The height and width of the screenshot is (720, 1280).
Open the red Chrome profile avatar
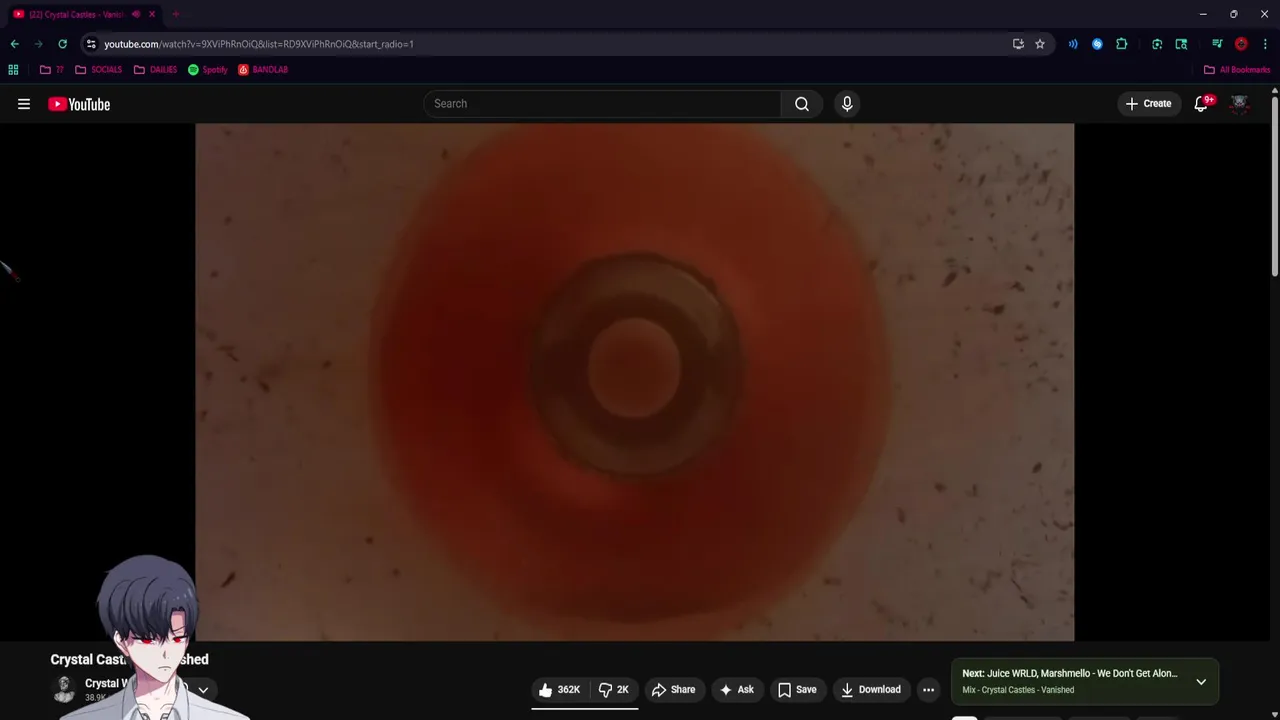pos(1241,44)
